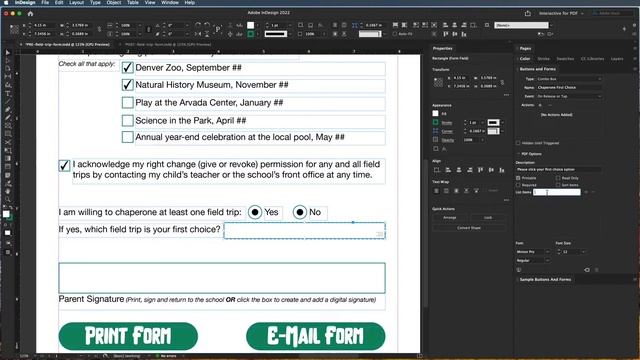This screenshot has height=360, width=640.
Task: Switch to the Layers panel tab
Action: click(x=617, y=59)
